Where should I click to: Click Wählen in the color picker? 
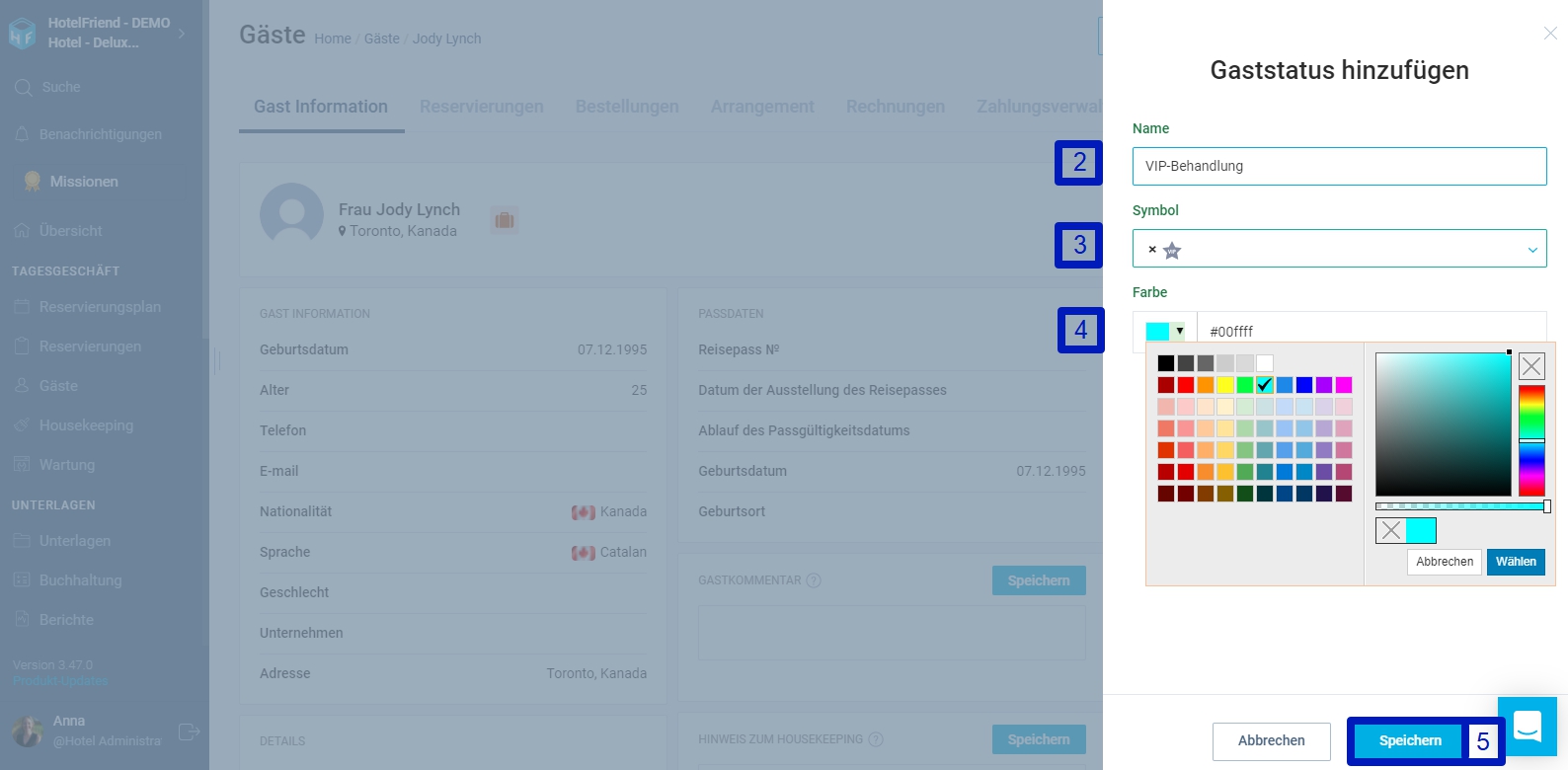point(1516,562)
